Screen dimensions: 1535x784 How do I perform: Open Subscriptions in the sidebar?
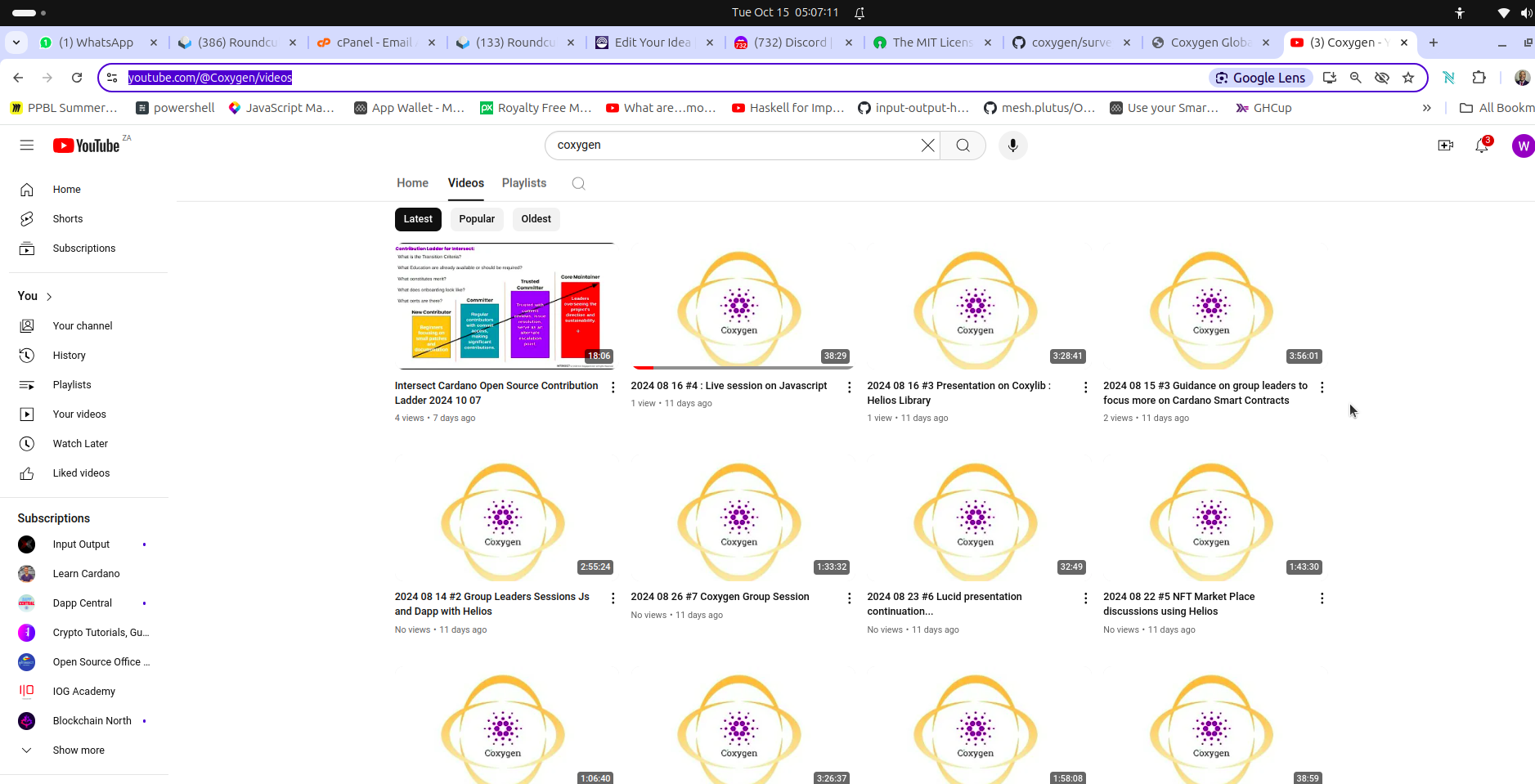click(x=85, y=249)
